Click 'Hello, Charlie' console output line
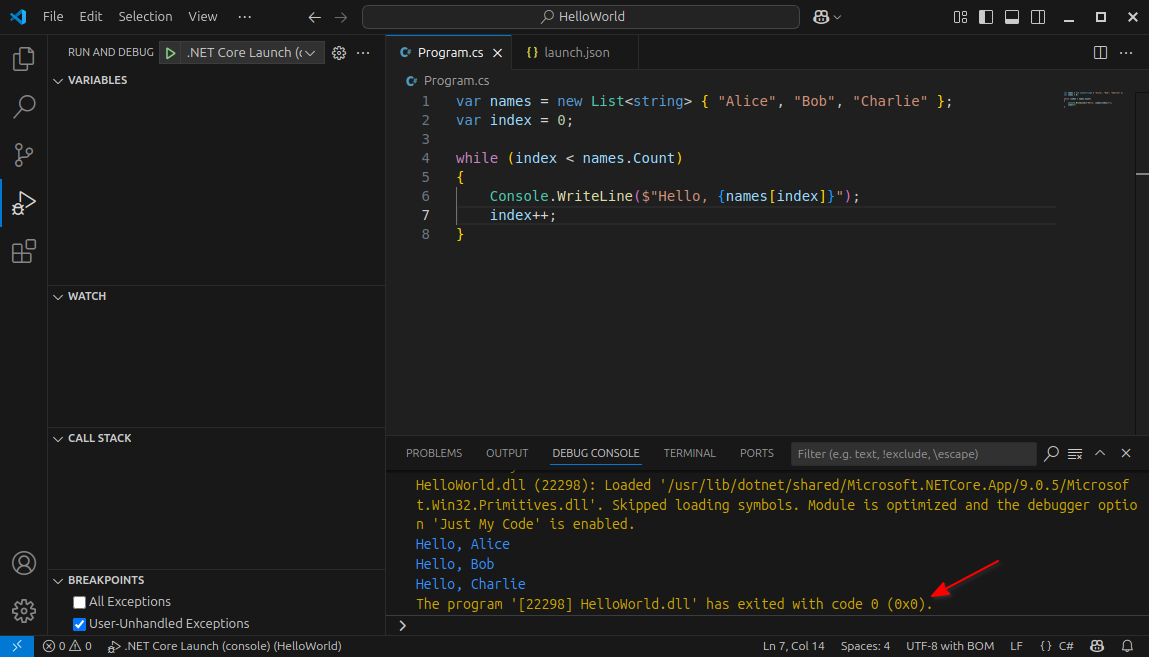1149x657 pixels. pyautogui.click(x=470, y=584)
